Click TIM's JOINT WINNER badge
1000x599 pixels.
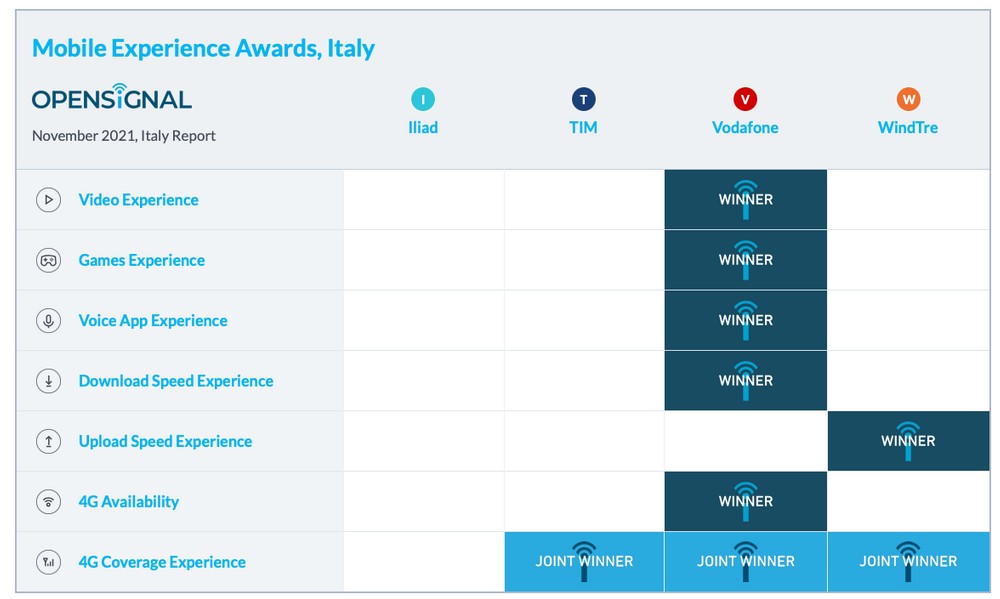(x=584, y=562)
